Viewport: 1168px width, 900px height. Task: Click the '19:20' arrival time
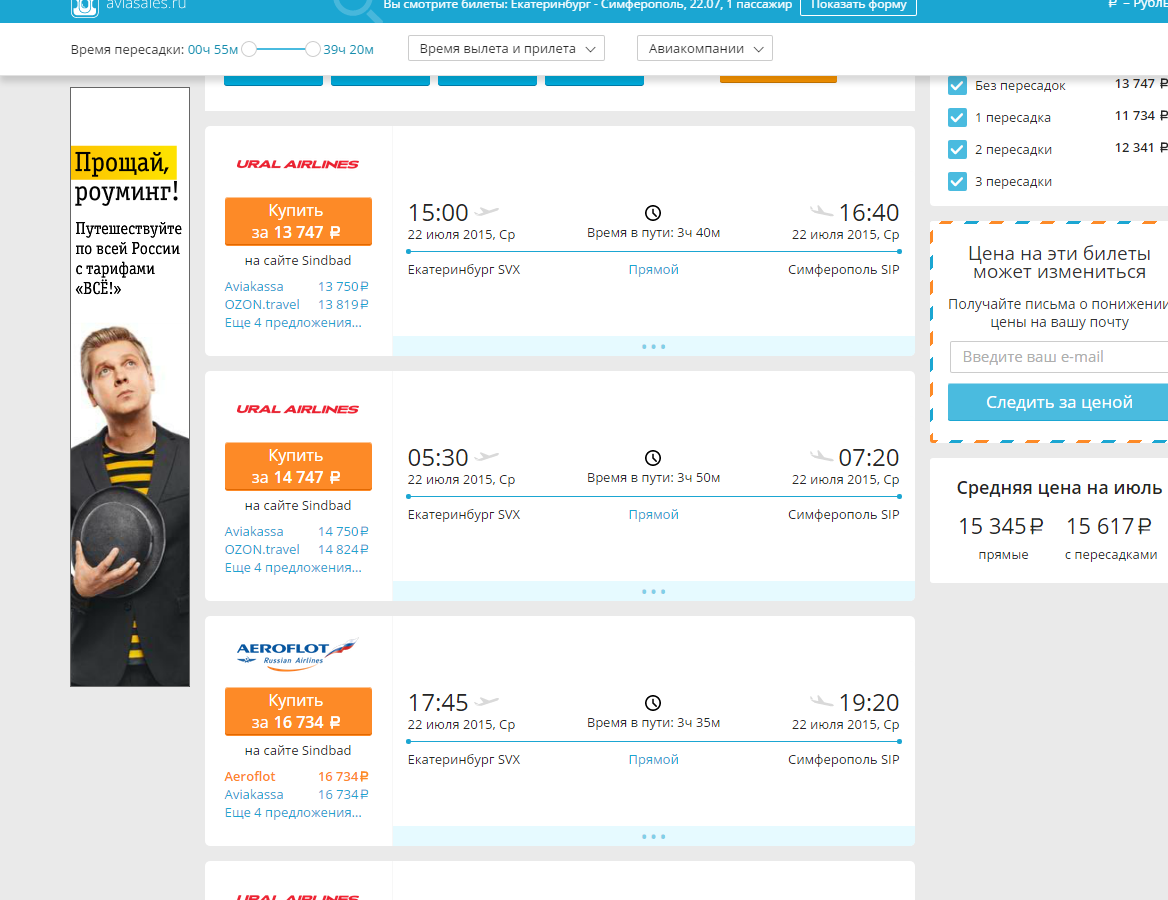pos(869,703)
